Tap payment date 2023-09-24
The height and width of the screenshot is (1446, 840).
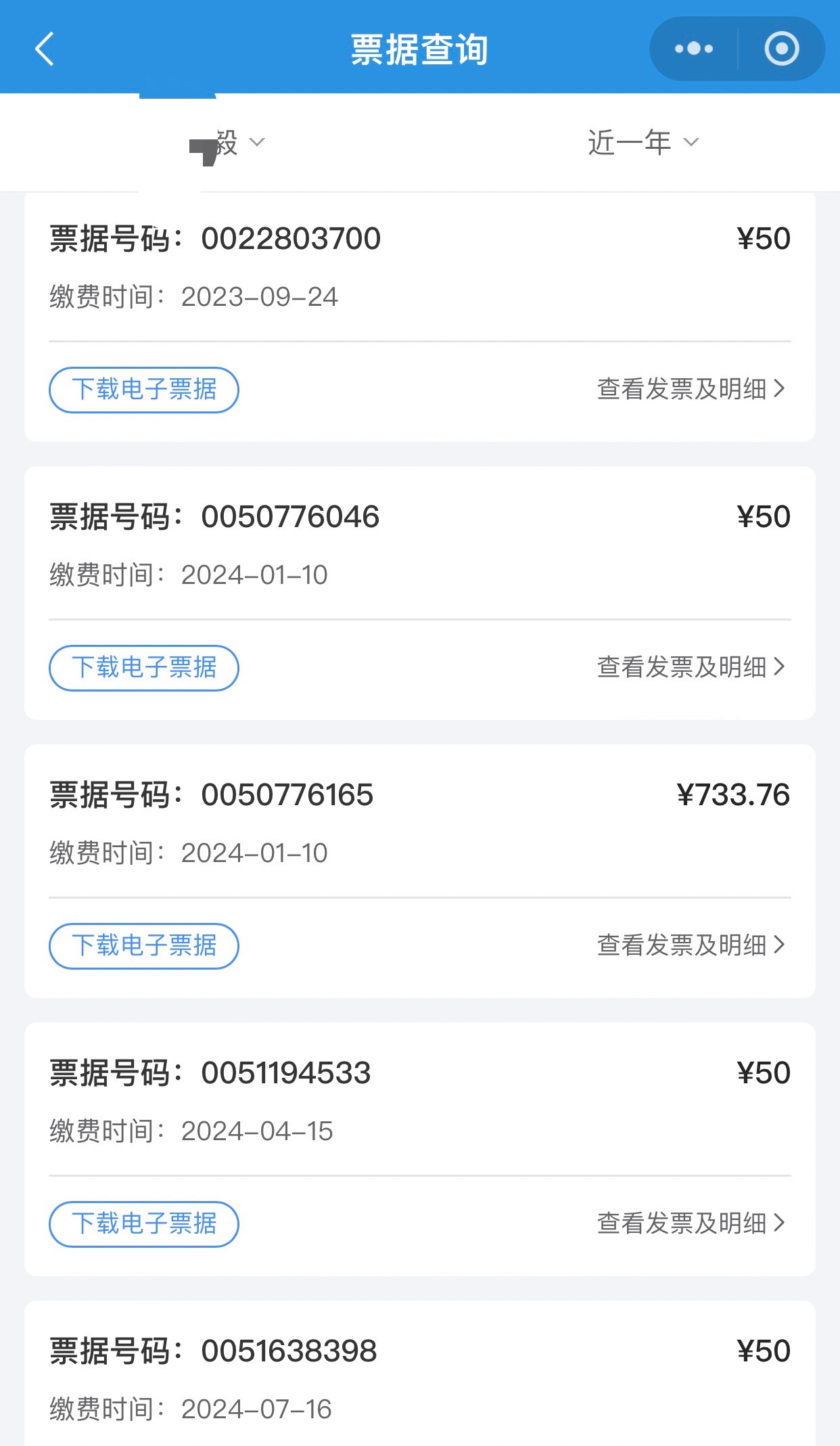point(260,297)
